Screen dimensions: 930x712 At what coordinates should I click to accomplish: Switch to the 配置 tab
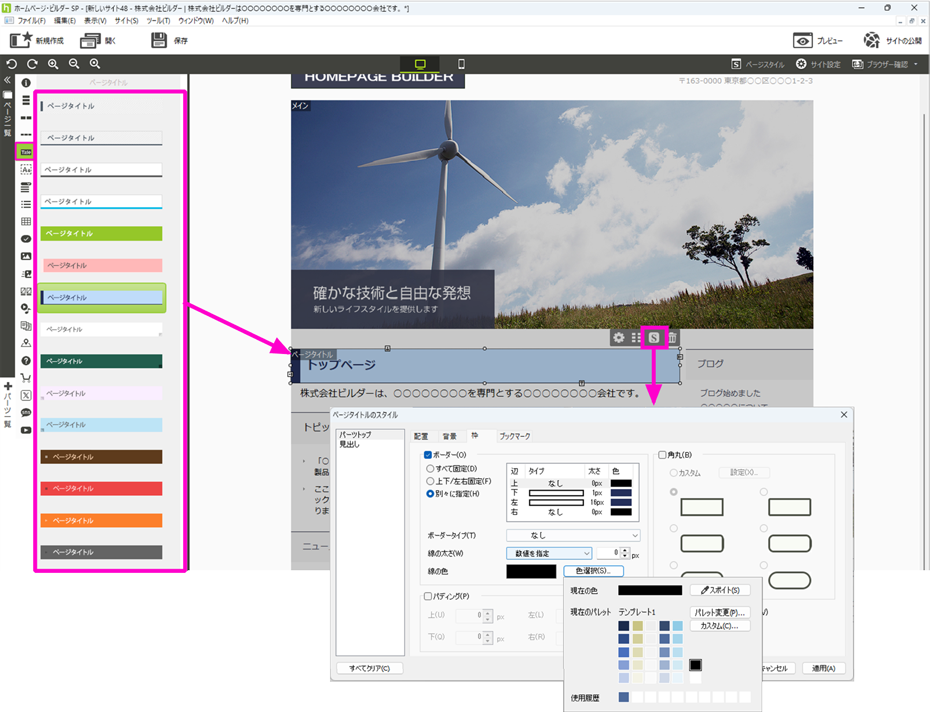(421, 436)
